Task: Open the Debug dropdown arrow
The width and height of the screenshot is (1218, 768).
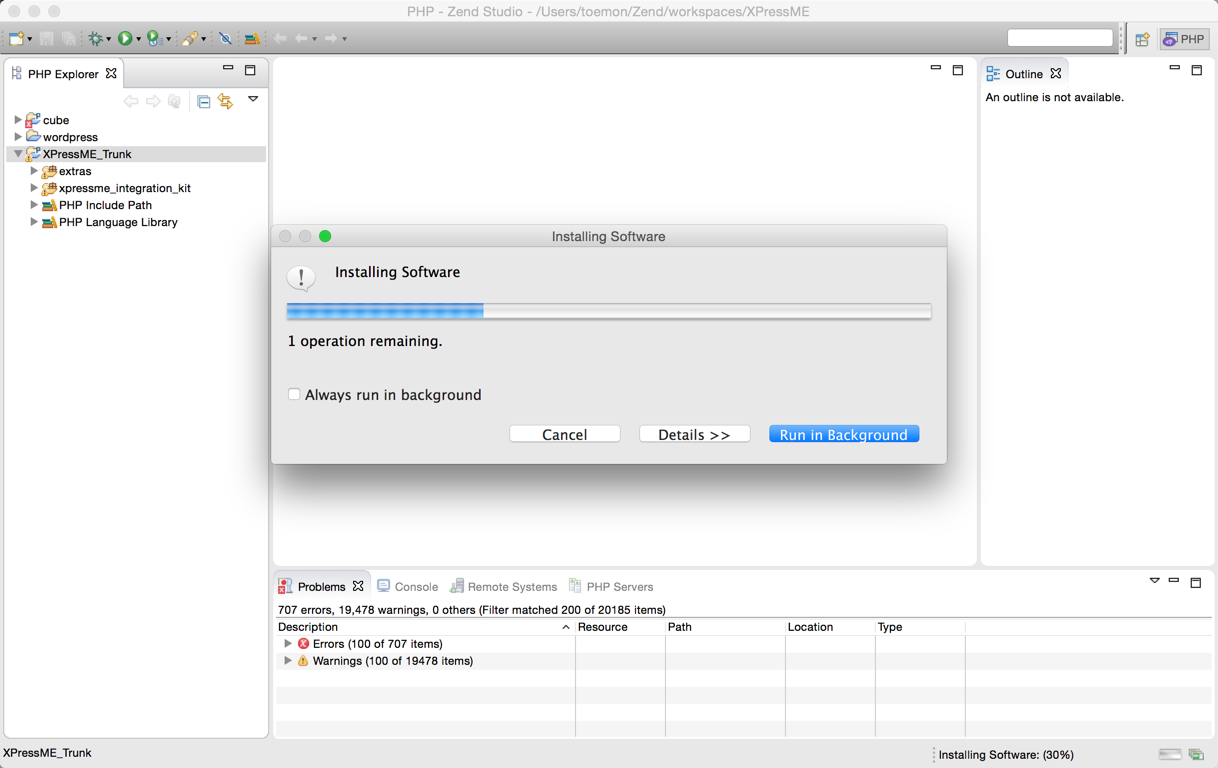Action: [x=108, y=40]
